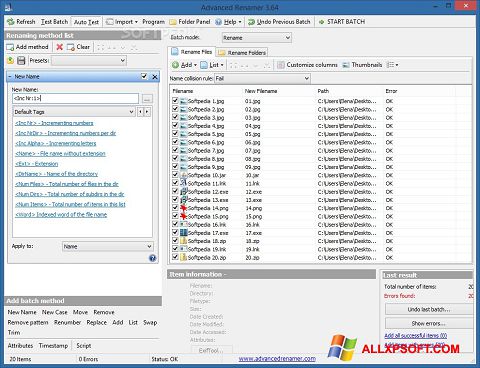480x368 pixels.
Task: Close the New Name method panel
Action: point(155,77)
